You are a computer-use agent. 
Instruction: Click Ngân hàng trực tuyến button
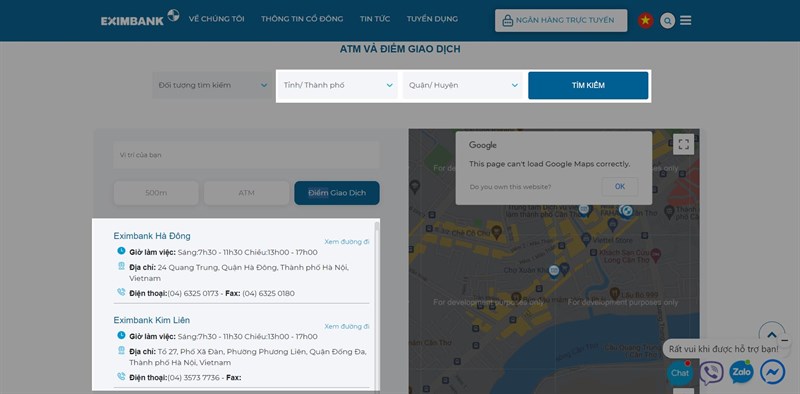(x=561, y=20)
